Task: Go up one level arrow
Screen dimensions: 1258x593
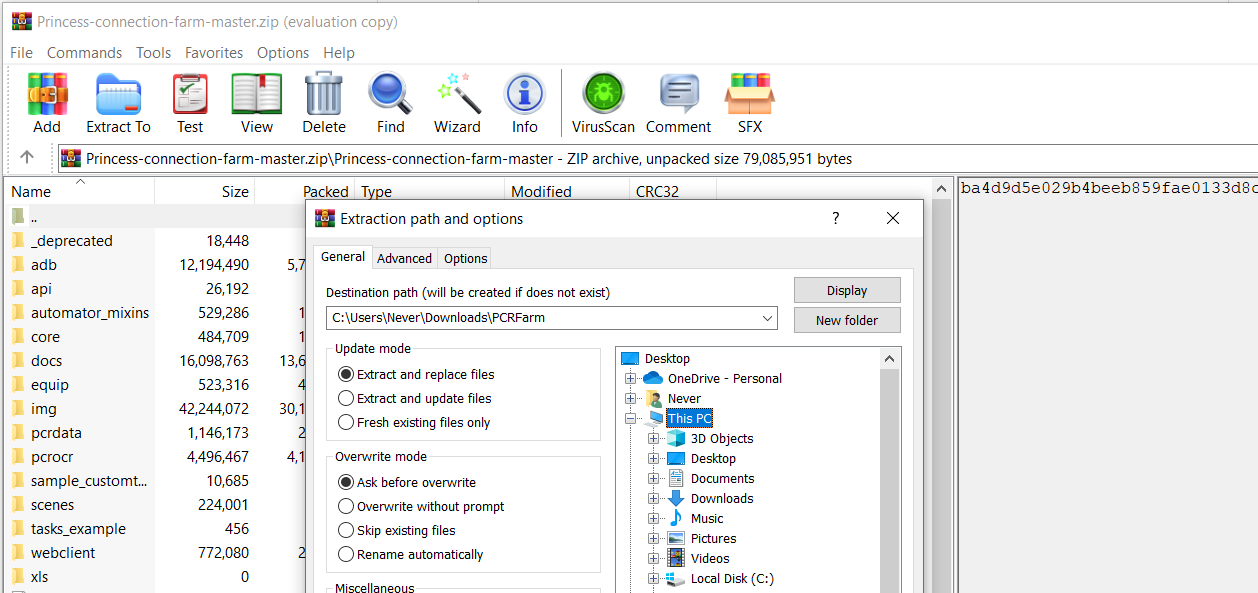Action: [x=27, y=157]
